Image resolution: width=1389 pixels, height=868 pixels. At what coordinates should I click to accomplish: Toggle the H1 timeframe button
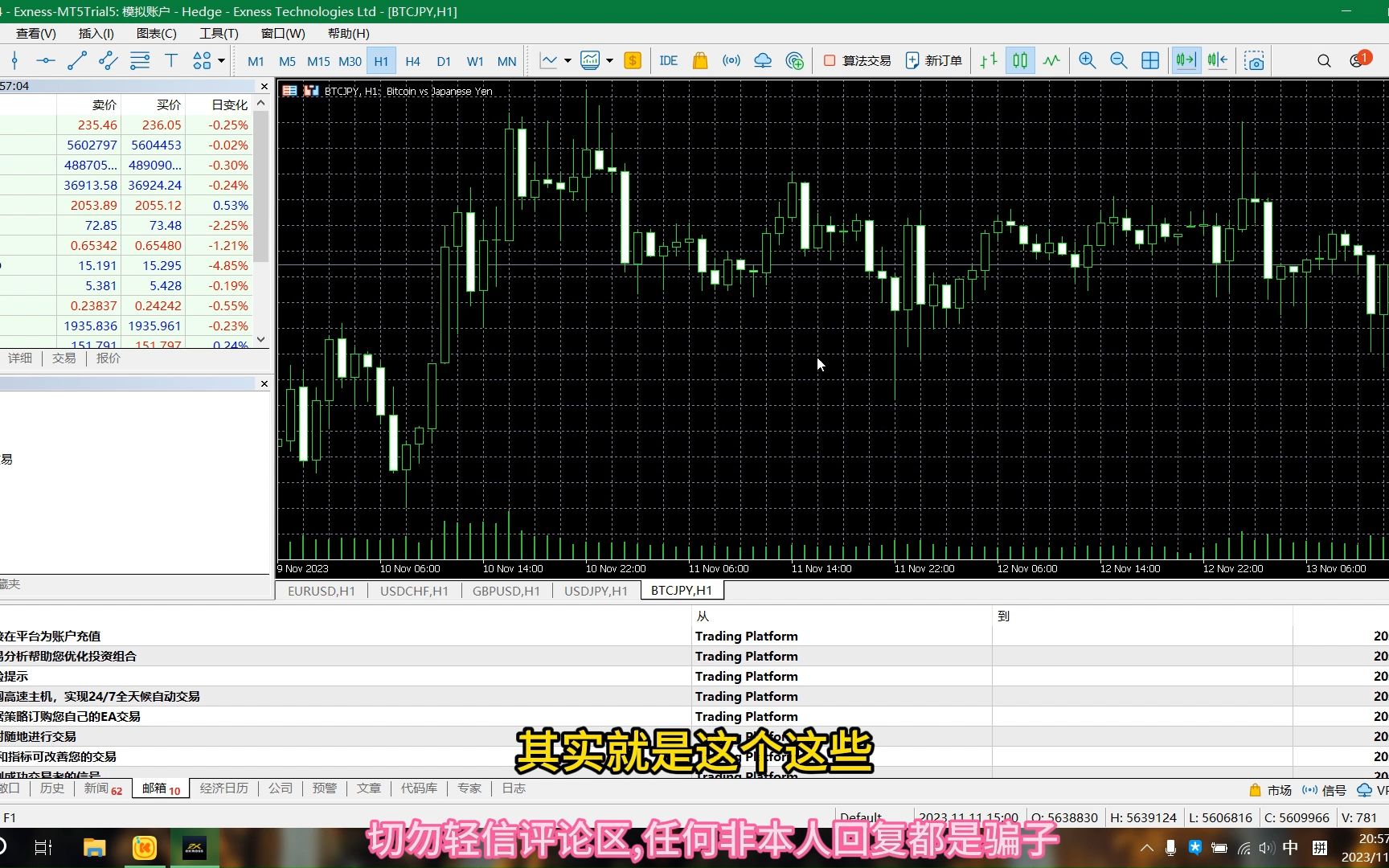coord(381,61)
